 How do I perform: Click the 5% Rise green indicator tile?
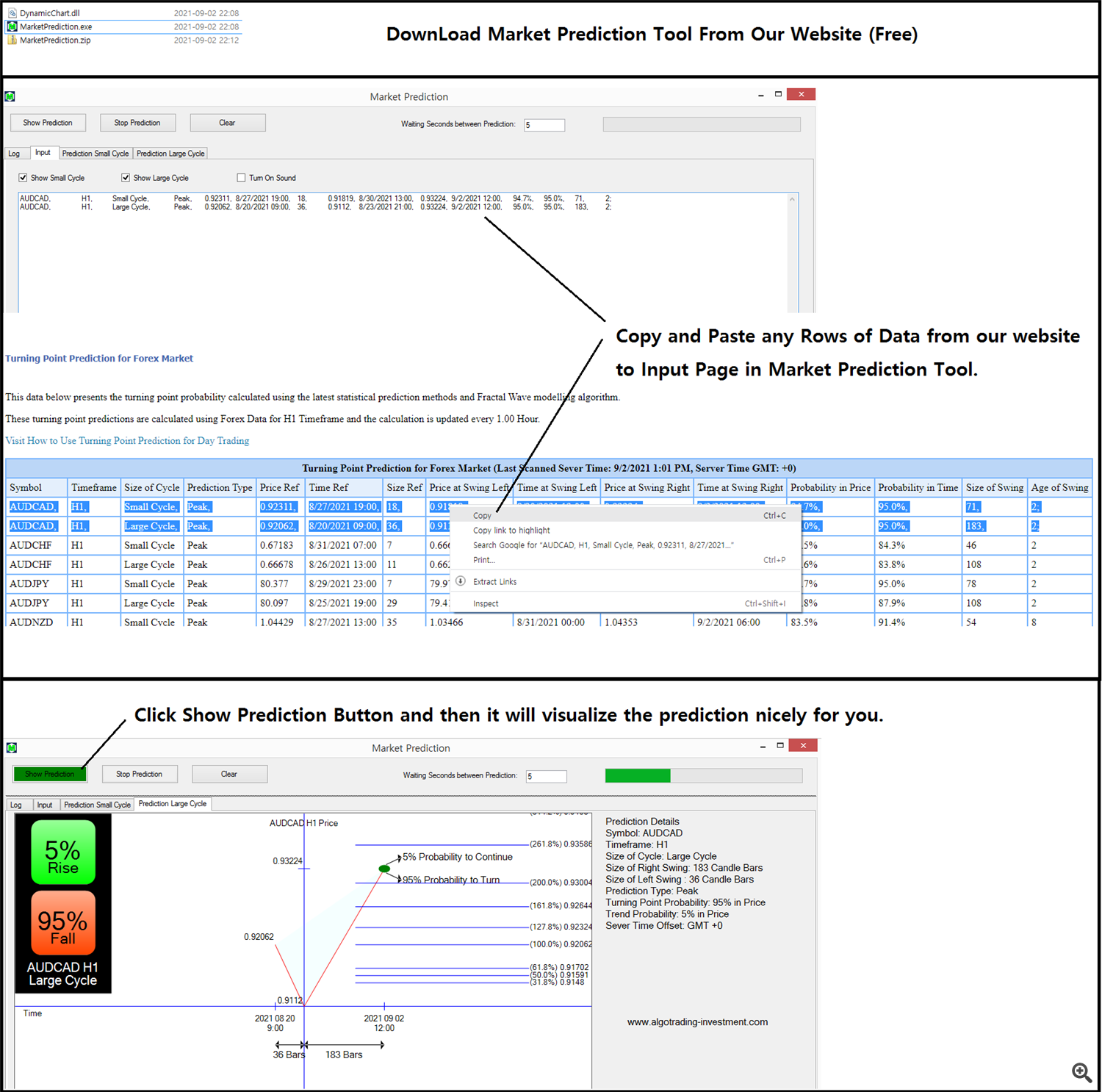[x=63, y=852]
